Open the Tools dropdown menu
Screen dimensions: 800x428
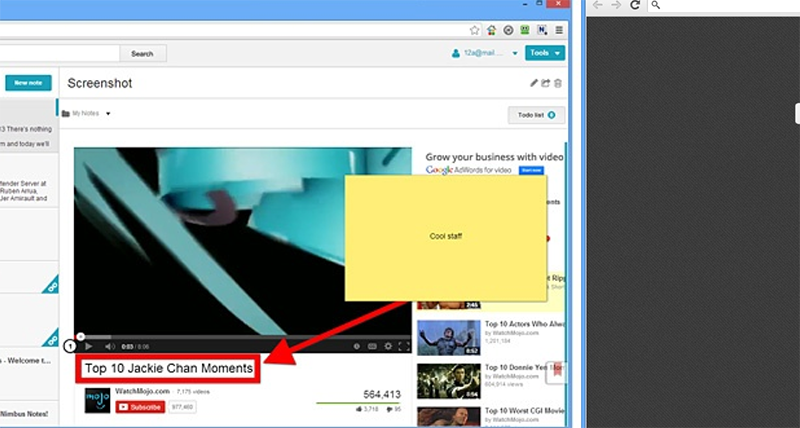click(545, 53)
